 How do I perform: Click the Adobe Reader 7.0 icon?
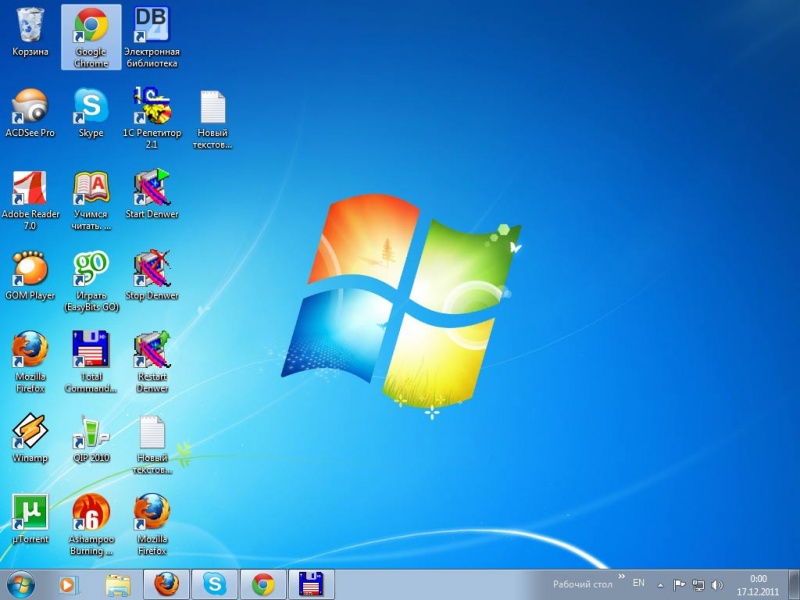(x=30, y=188)
